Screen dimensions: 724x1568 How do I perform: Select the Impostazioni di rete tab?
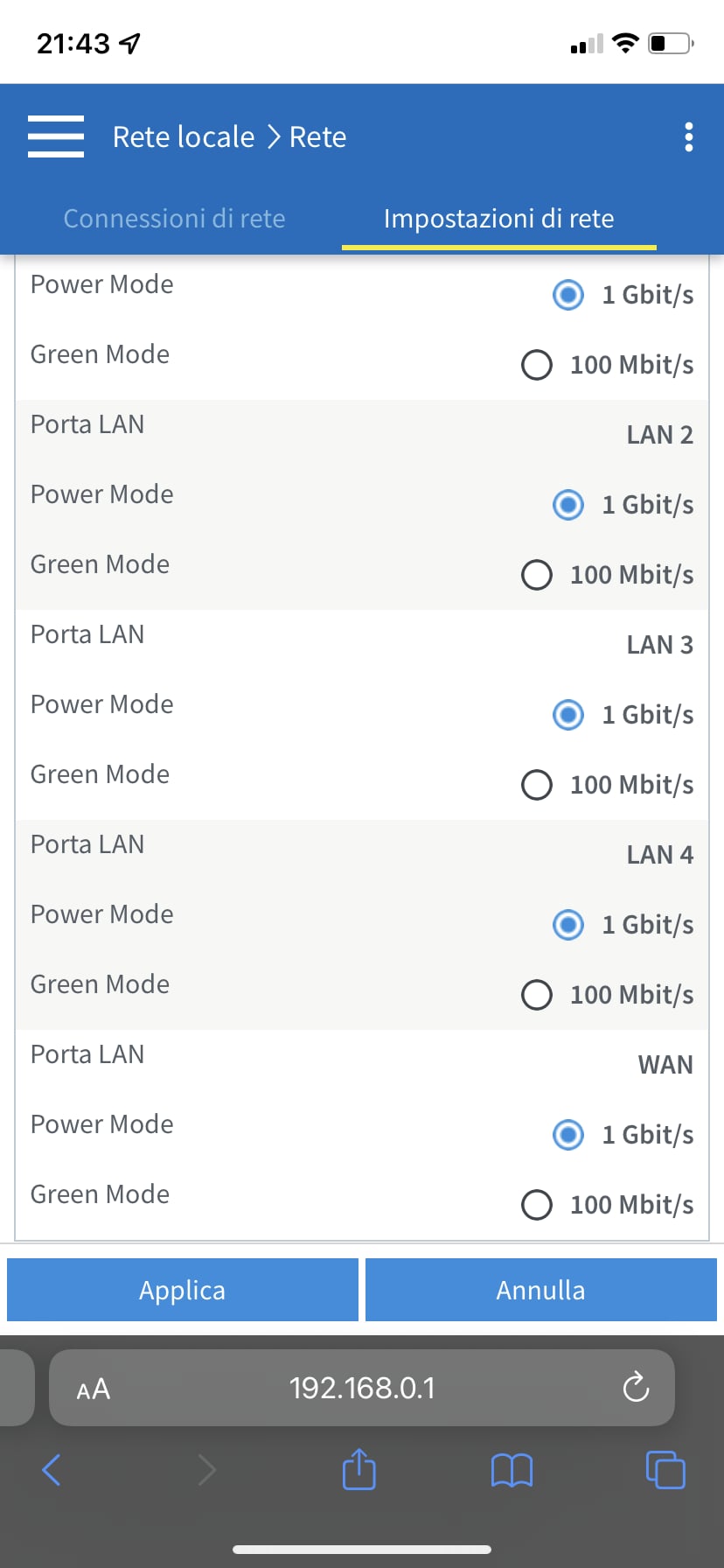(x=498, y=218)
